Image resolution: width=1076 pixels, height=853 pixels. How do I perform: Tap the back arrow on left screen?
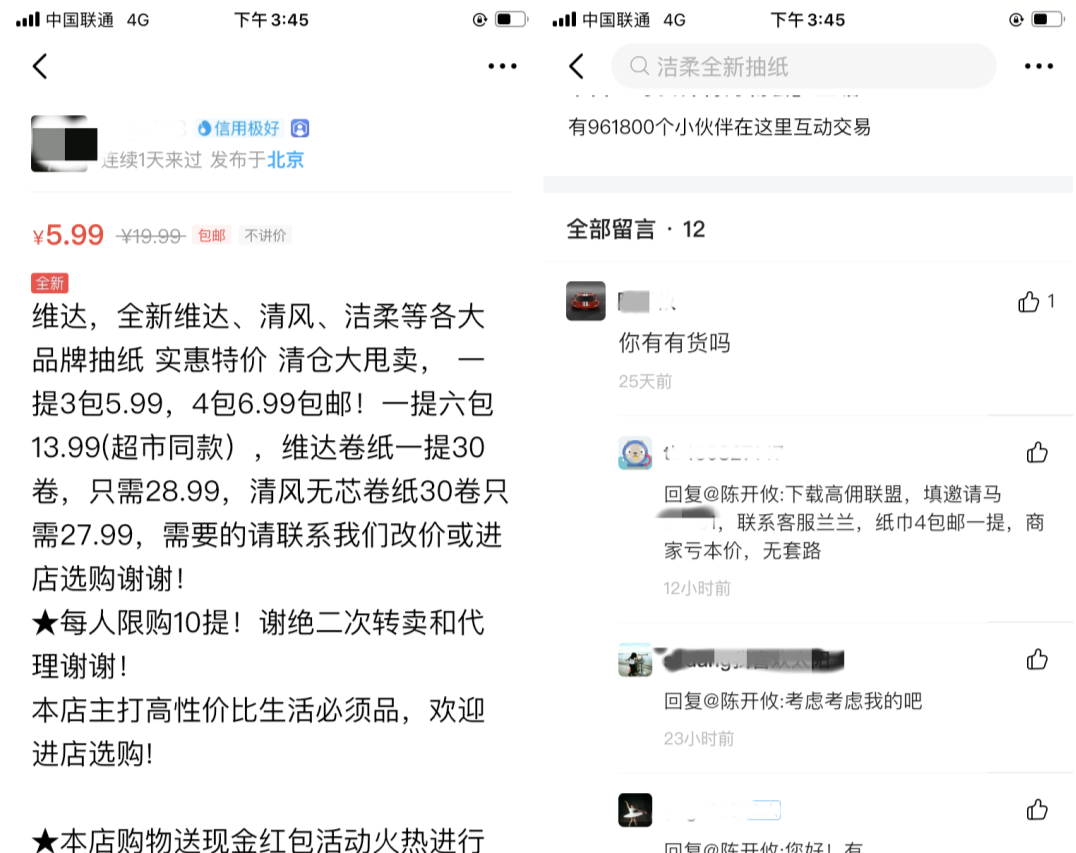tap(40, 67)
